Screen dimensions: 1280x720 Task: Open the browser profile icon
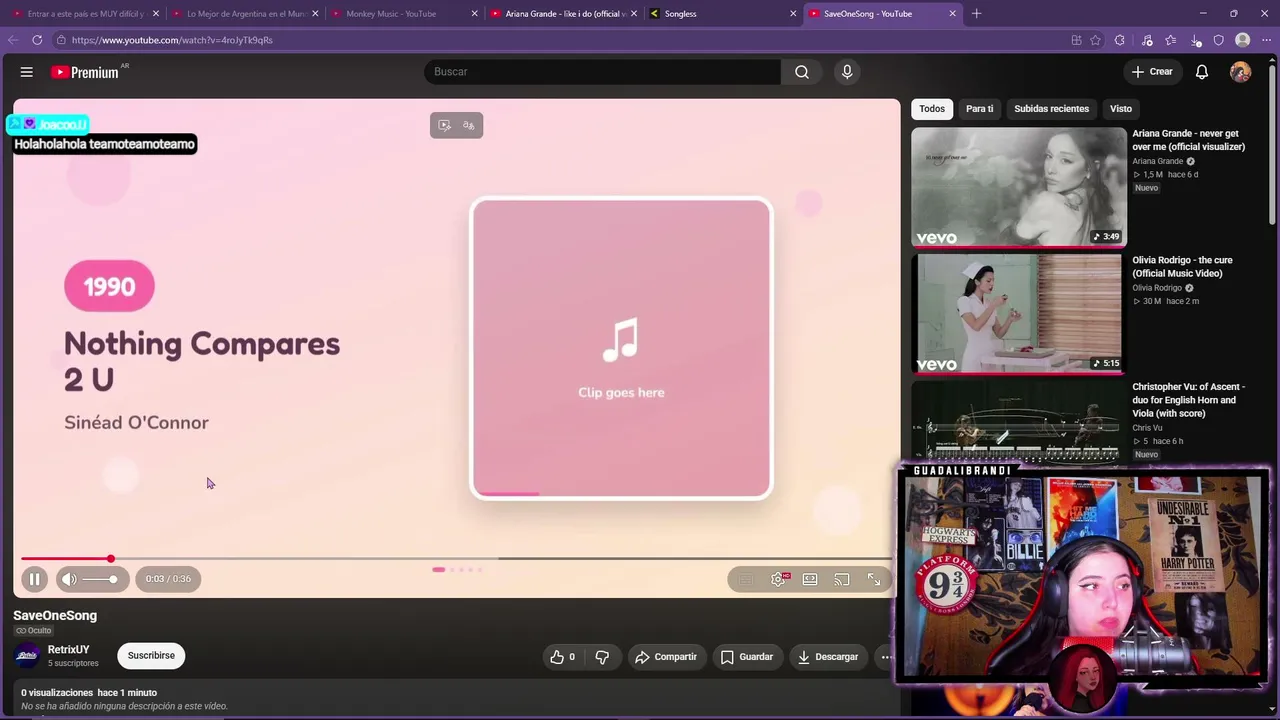[x=1243, y=40]
